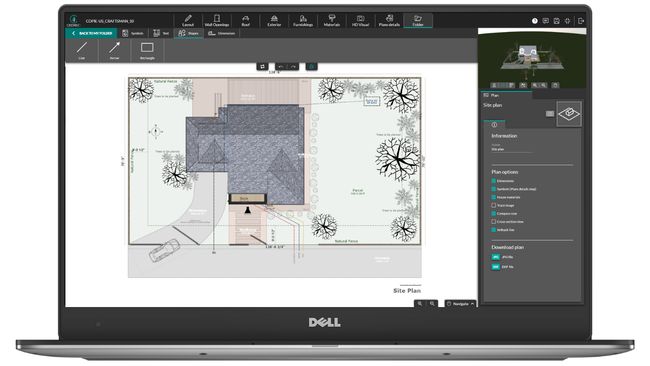The width and height of the screenshot is (650, 366).
Task: Toggle the Dimensions plan option checkbox
Action: point(494,181)
